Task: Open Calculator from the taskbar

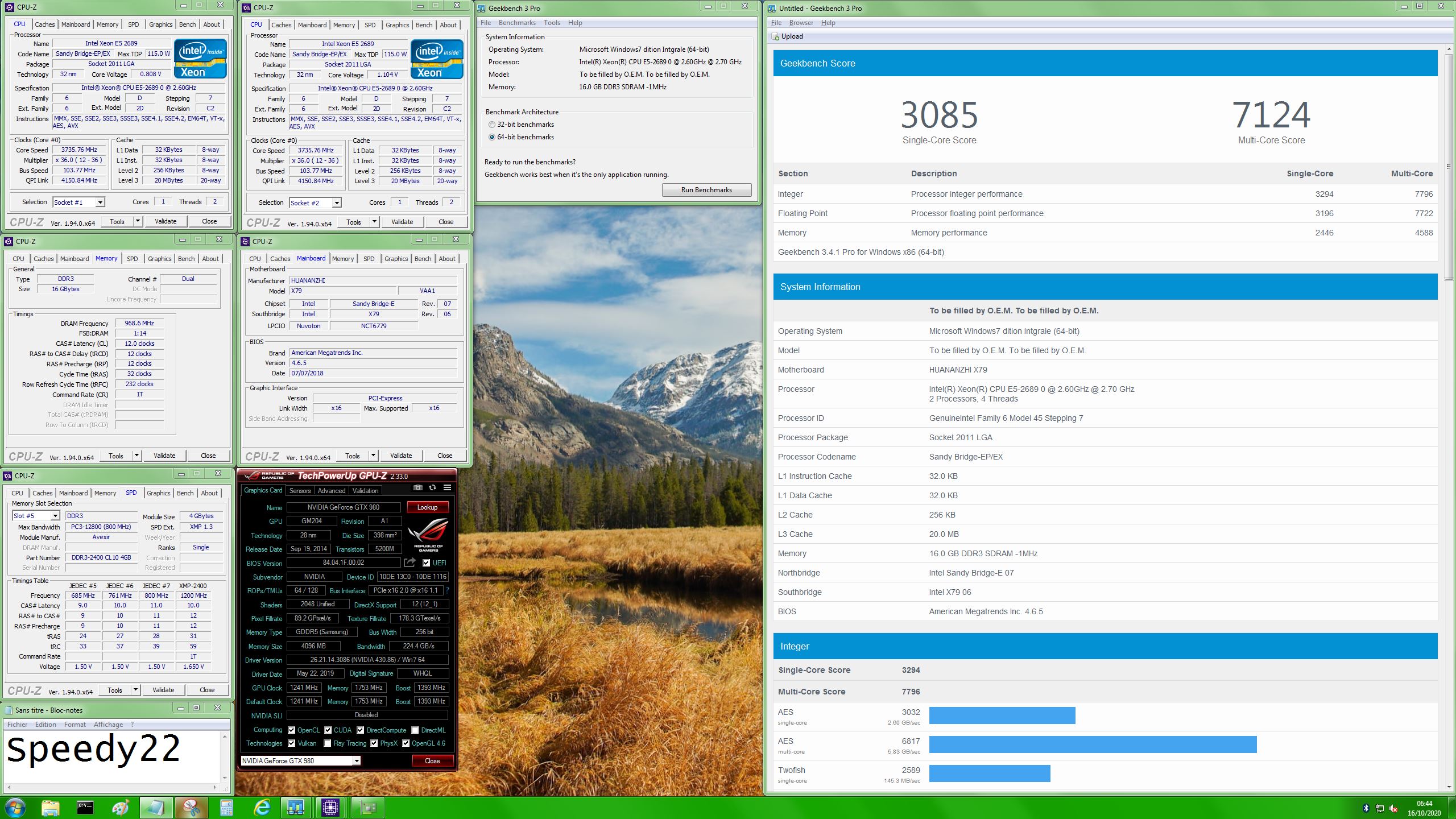Action: (x=226, y=808)
